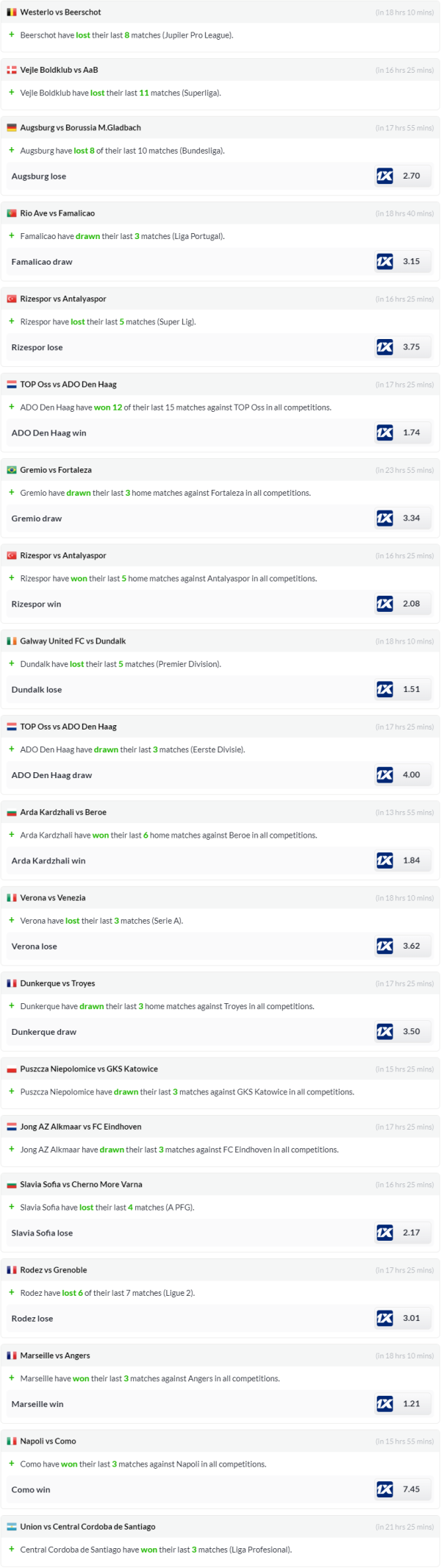Screen dimensions: 441x1568
Task: Click the 1X logo on the Como win row
Action: pyautogui.click(x=384, y=1489)
